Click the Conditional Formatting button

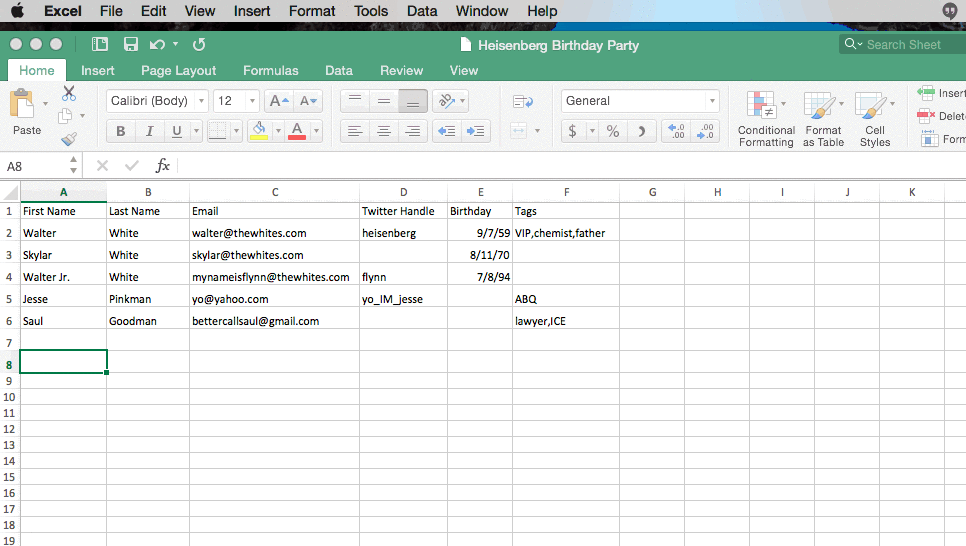click(766, 119)
